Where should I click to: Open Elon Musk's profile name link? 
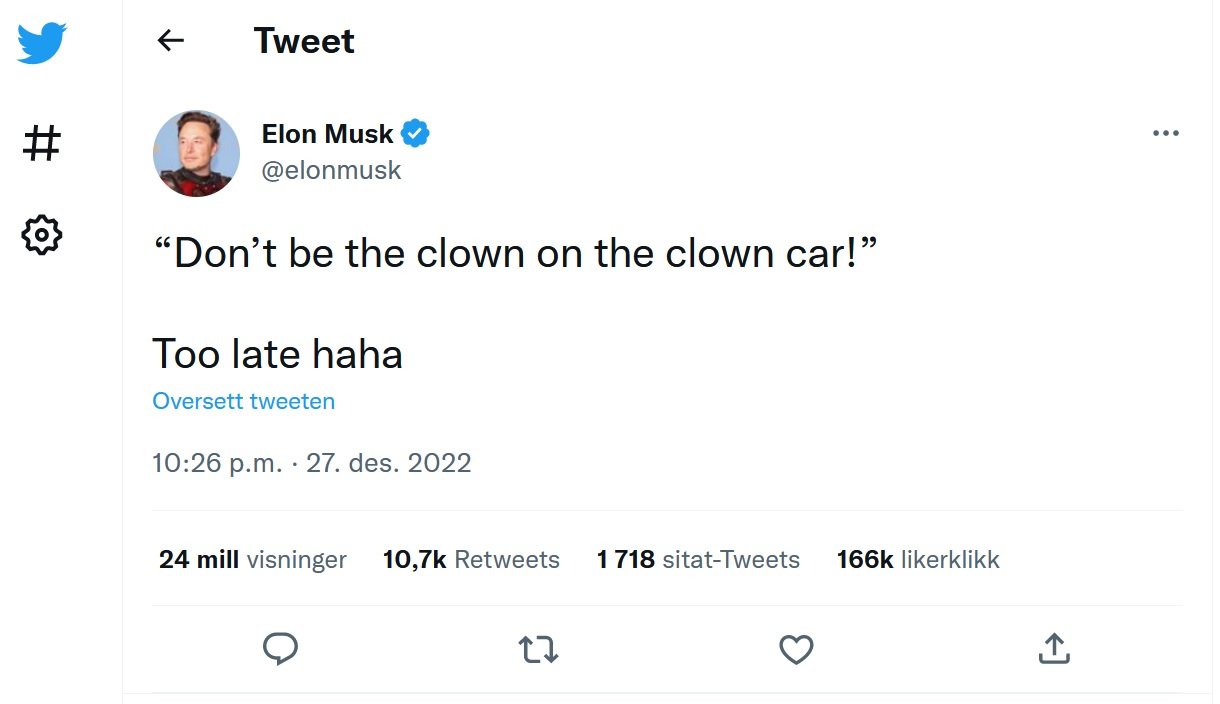[326, 133]
